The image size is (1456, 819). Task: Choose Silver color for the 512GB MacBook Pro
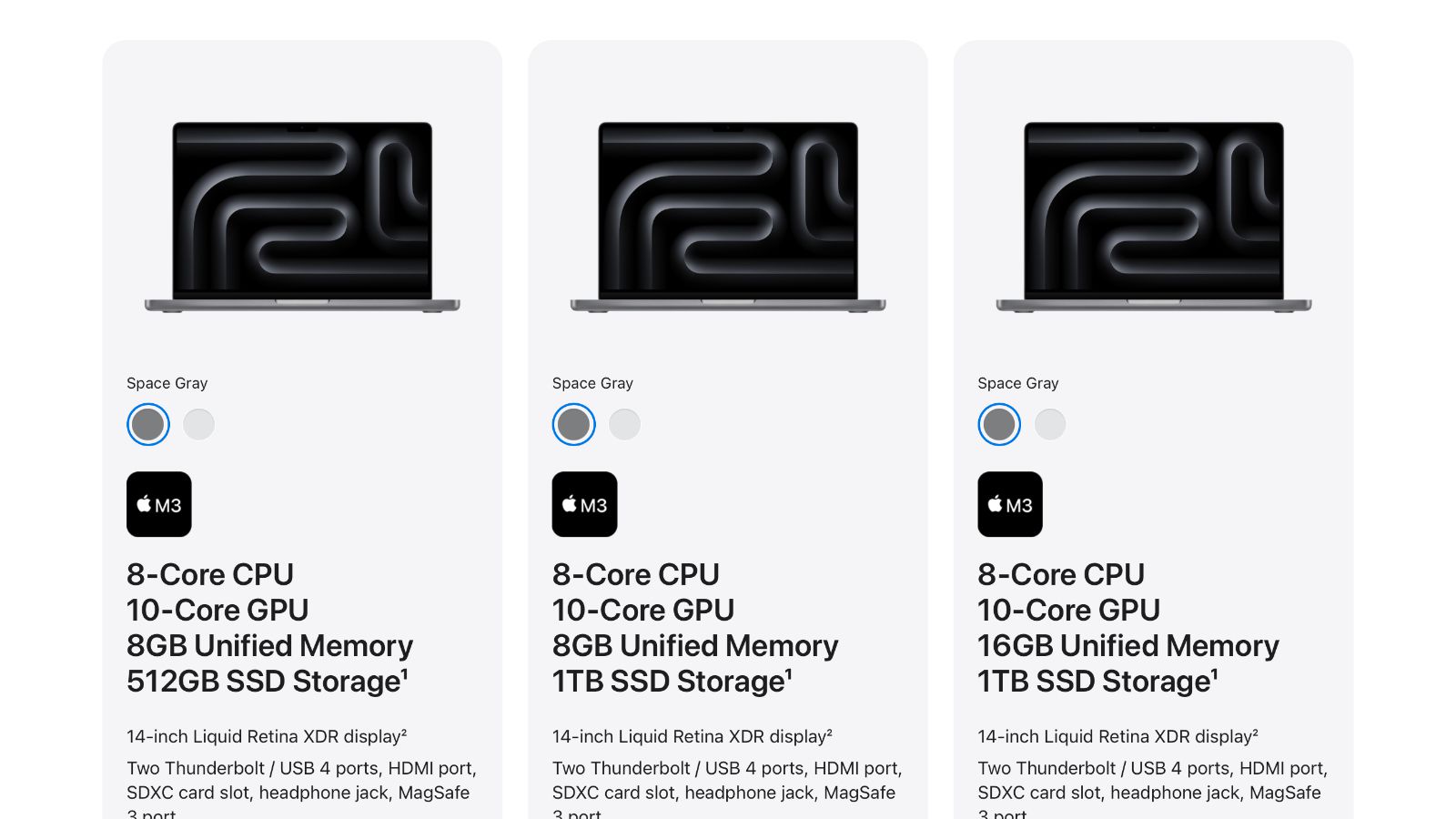[199, 424]
